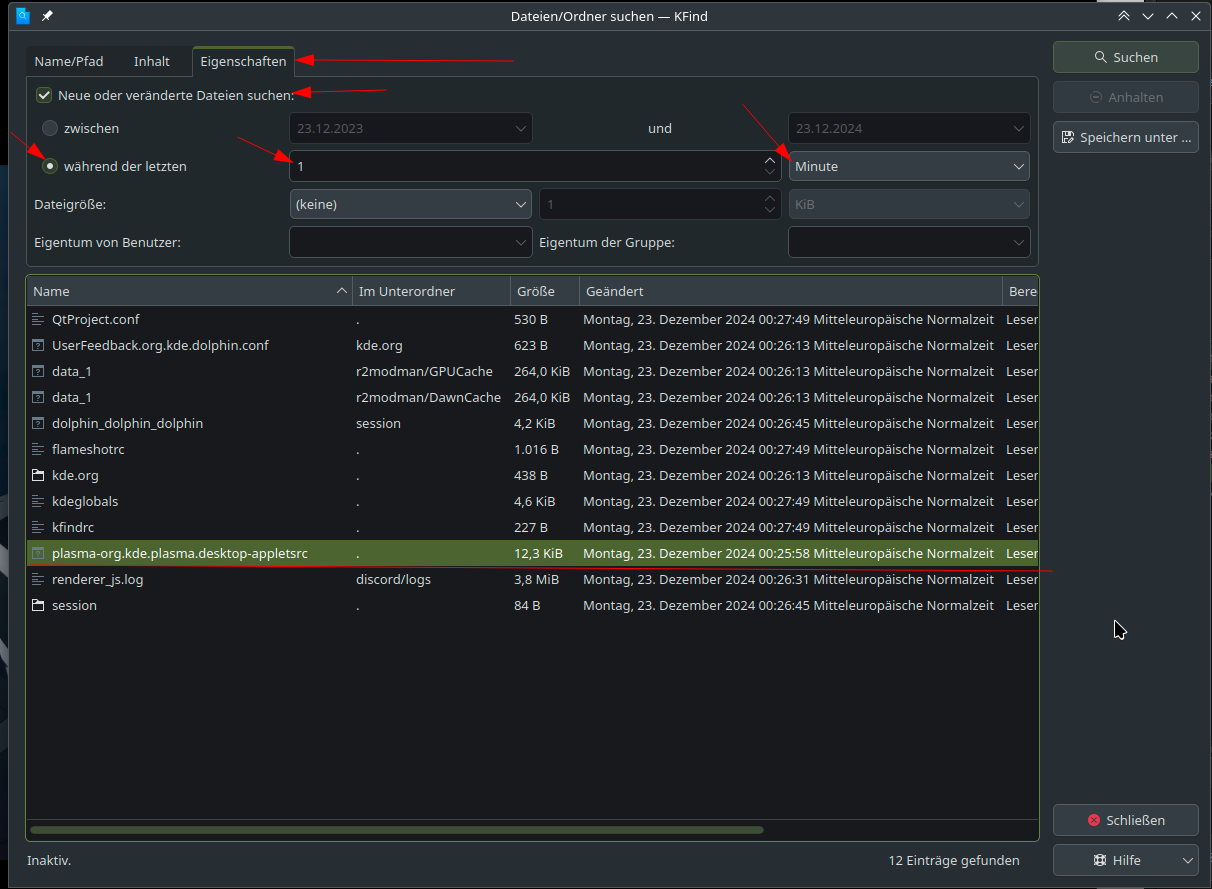Click the keep-above double chevron title bar icon
Viewport: 1212px width, 889px height.
point(1124,16)
